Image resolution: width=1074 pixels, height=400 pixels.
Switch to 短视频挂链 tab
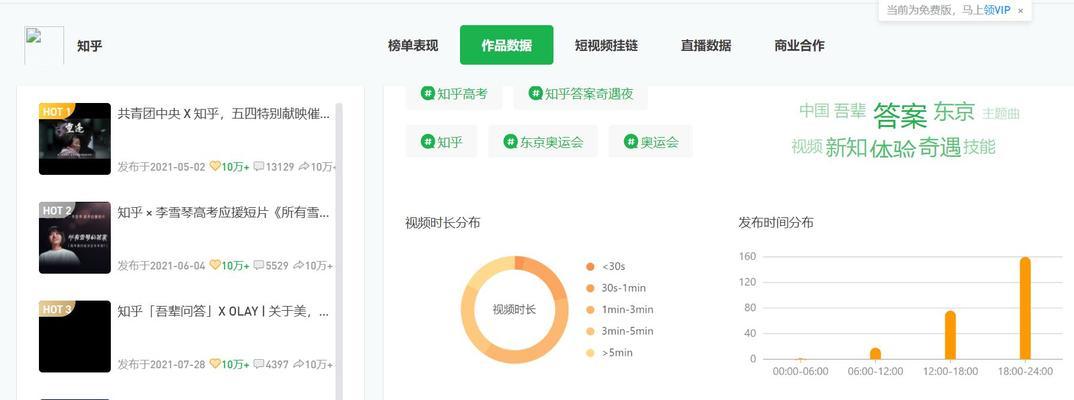click(x=606, y=46)
